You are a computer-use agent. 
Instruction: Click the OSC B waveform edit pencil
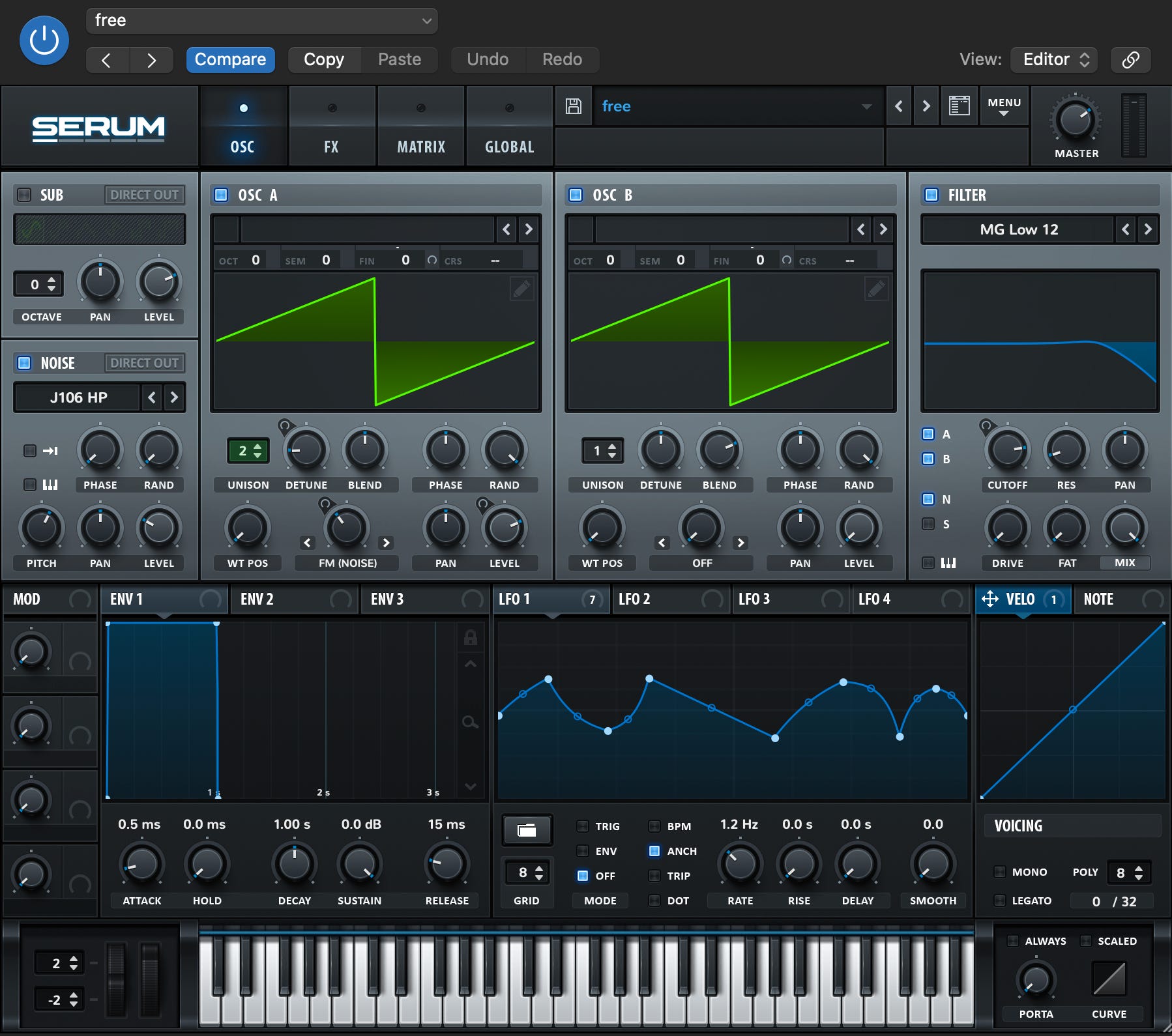click(876, 289)
